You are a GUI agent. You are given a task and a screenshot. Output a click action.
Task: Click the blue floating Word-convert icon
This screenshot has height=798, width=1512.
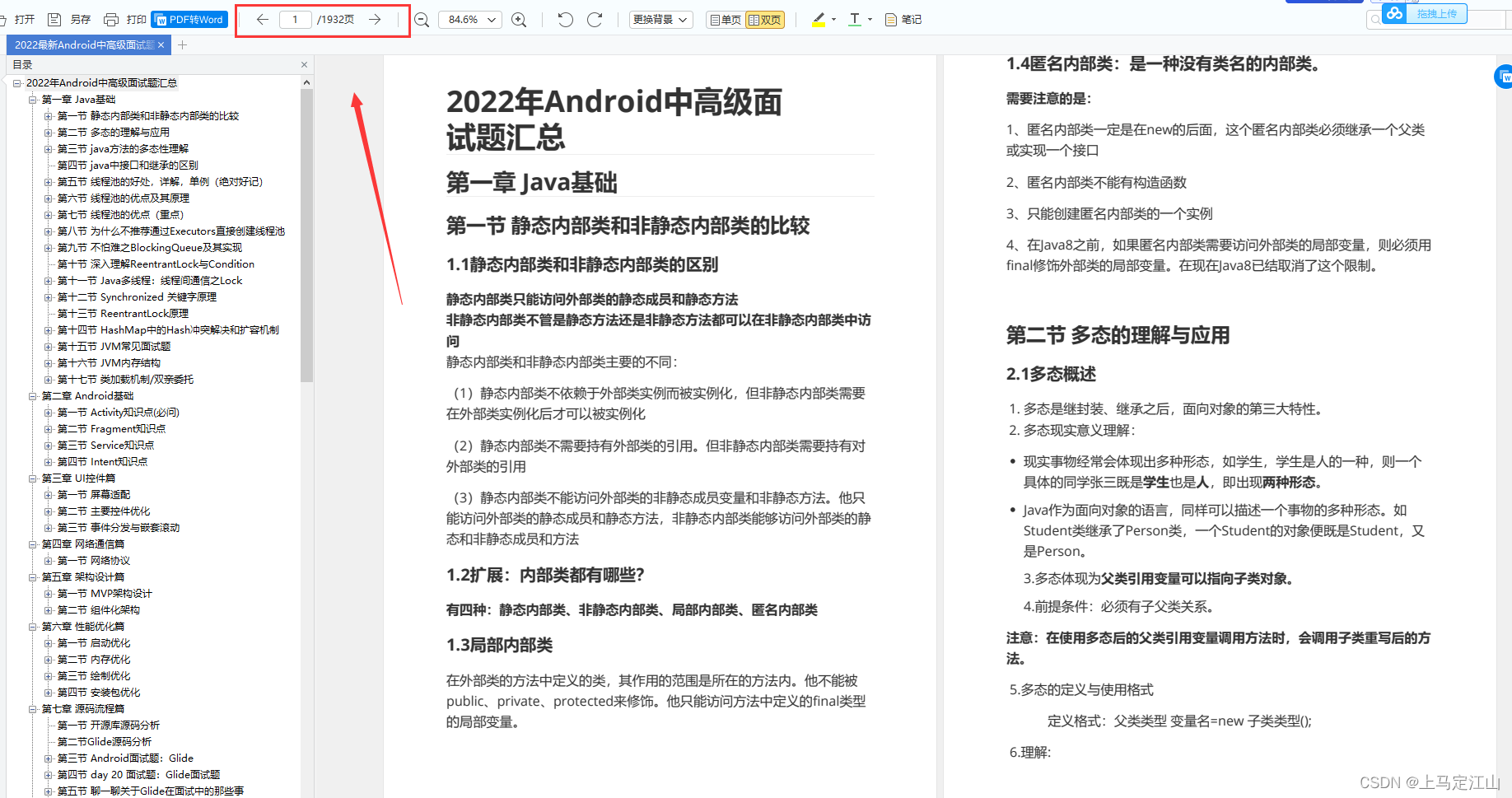tap(1504, 77)
